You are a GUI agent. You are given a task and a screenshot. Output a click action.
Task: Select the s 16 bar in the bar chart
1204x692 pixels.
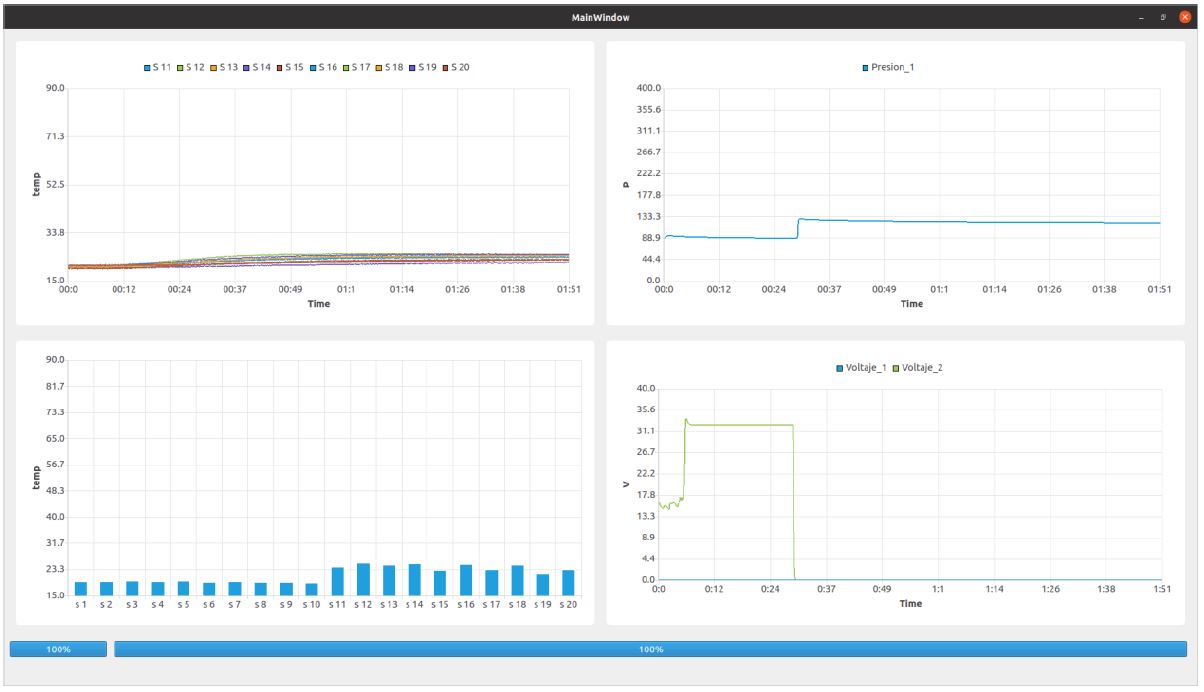(x=466, y=581)
